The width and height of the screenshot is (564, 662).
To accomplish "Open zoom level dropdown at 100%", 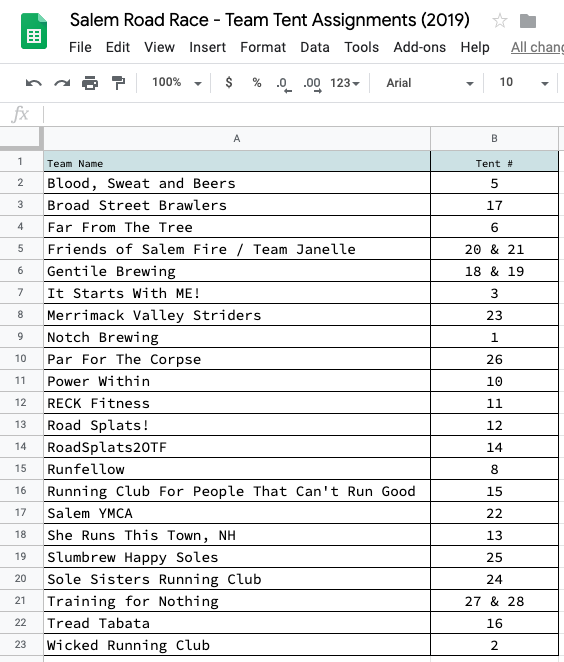I will coord(176,82).
